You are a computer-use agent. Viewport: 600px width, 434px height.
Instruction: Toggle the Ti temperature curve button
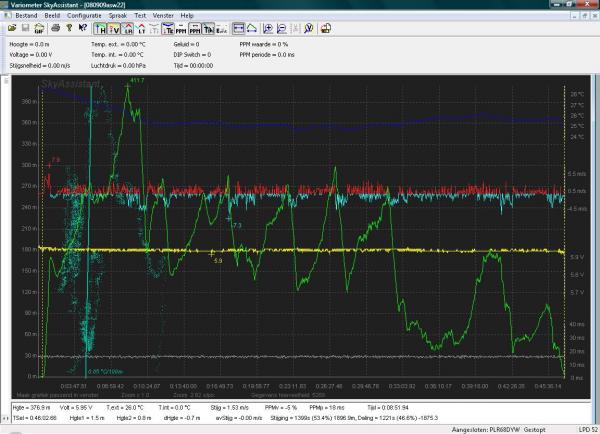(x=208, y=29)
